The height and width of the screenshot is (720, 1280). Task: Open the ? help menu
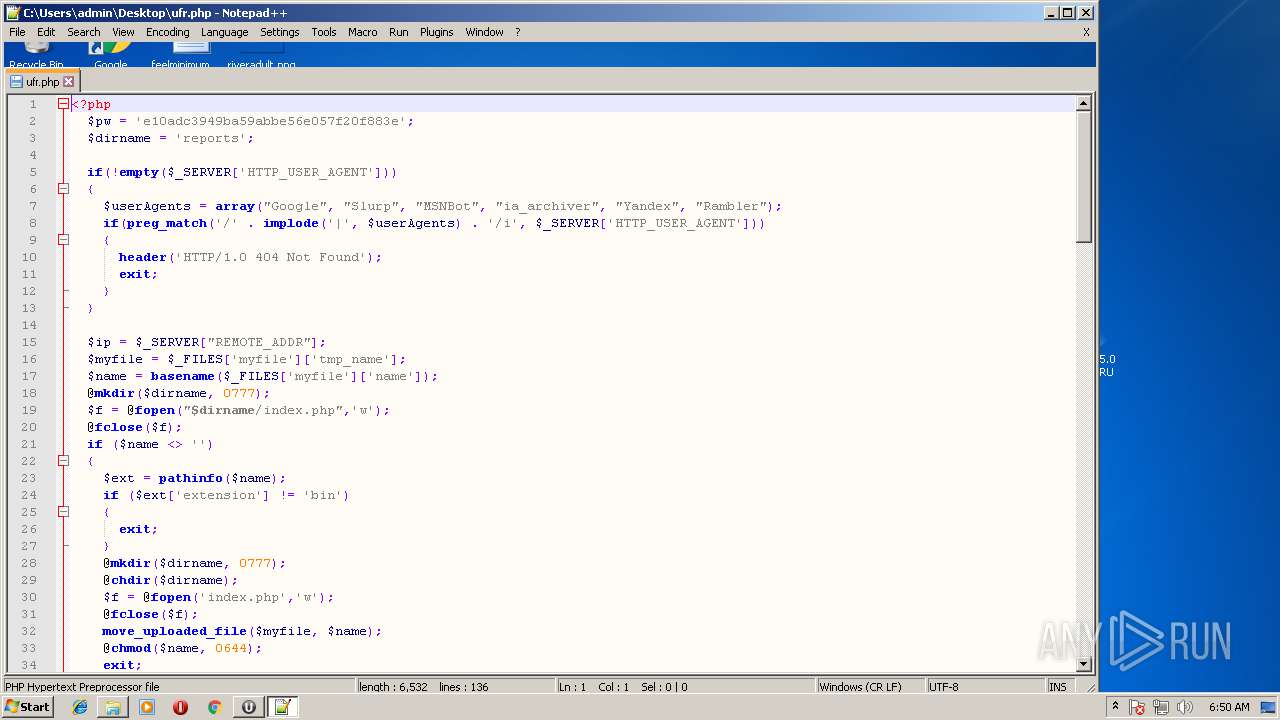518,32
